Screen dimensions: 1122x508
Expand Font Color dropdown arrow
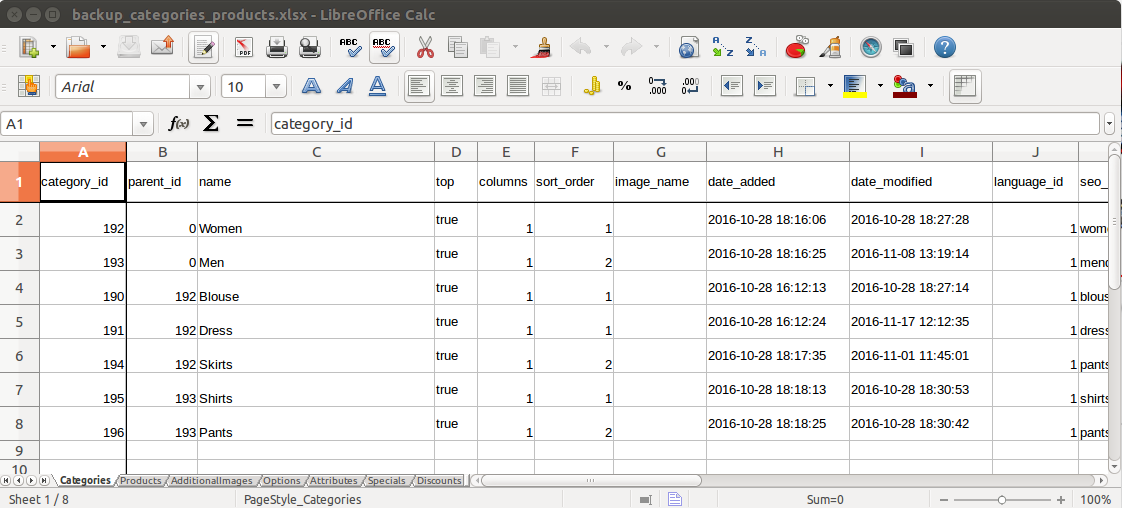pyautogui.click(x=930, y=87)
